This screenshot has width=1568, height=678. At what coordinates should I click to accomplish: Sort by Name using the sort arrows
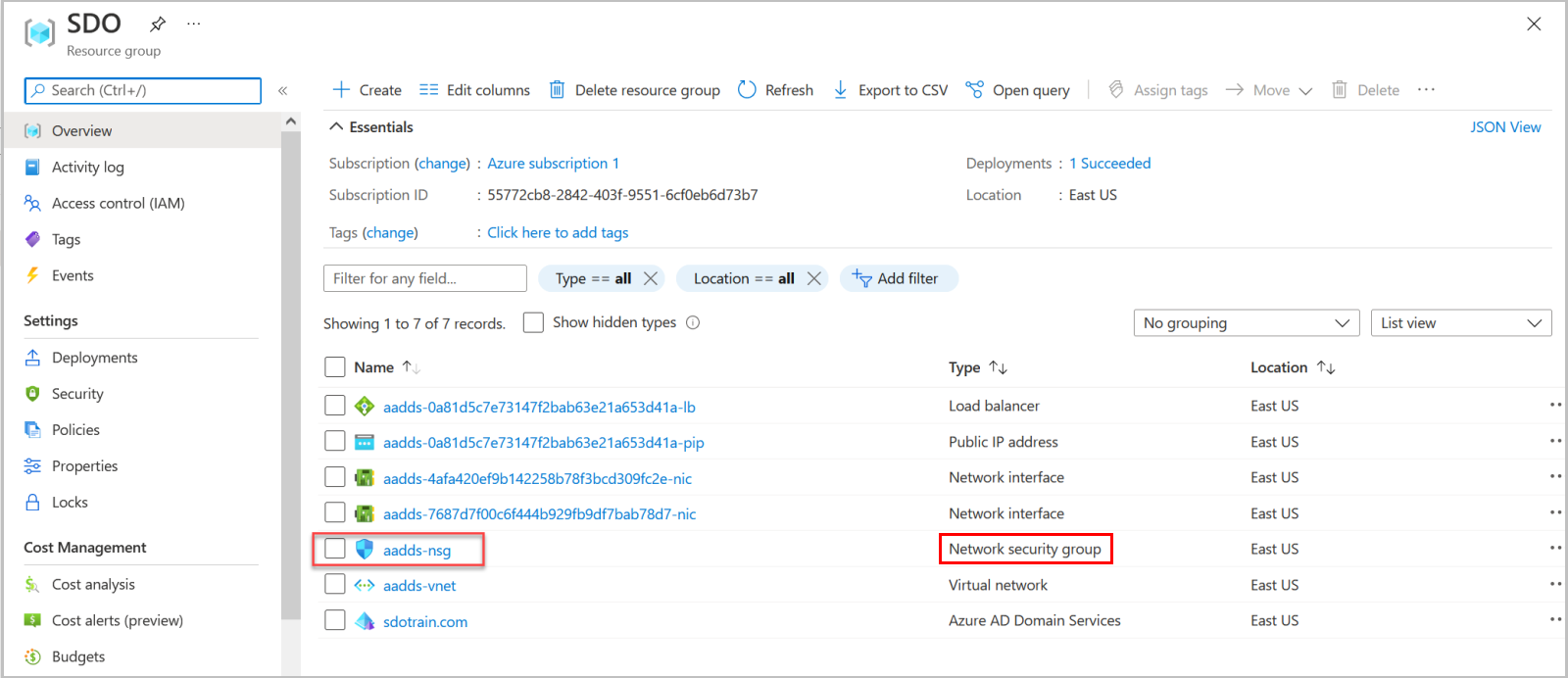(411, 367)
